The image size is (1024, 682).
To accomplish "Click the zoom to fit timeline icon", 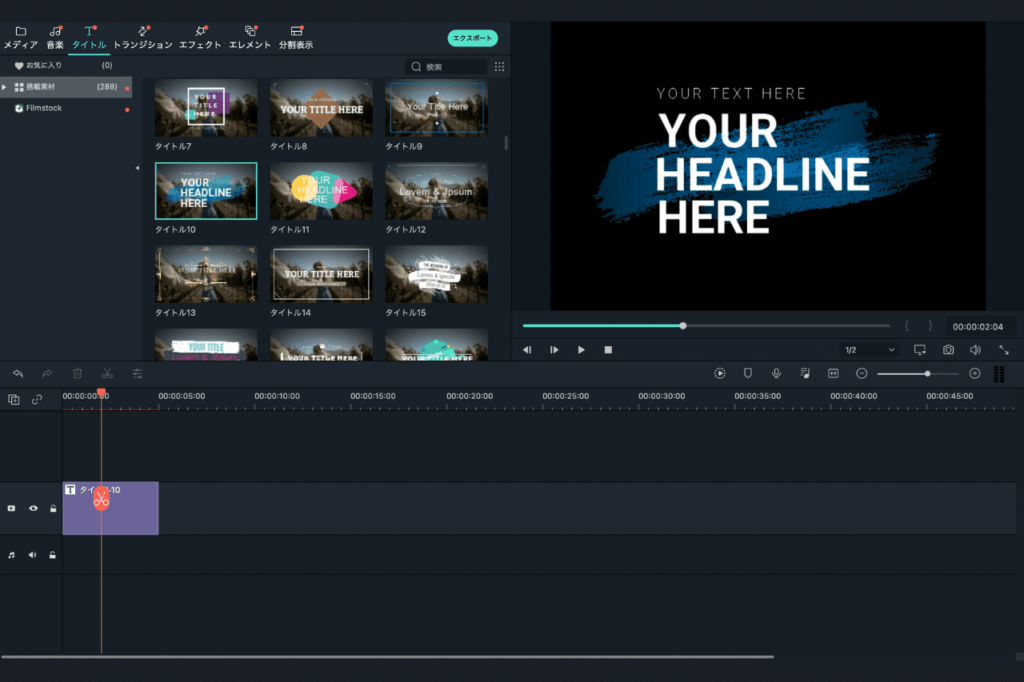I will coord(833,374).
